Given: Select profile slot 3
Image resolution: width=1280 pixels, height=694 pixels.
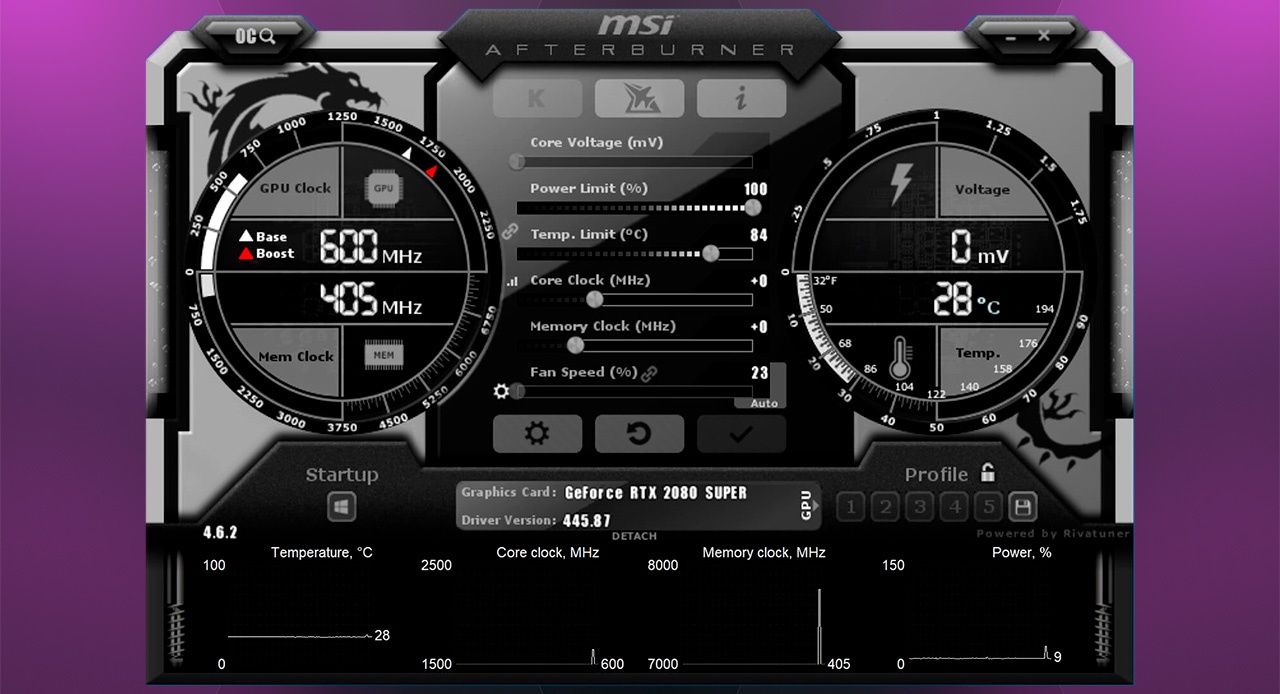Looking at the screenshot, I should point(920,507).
